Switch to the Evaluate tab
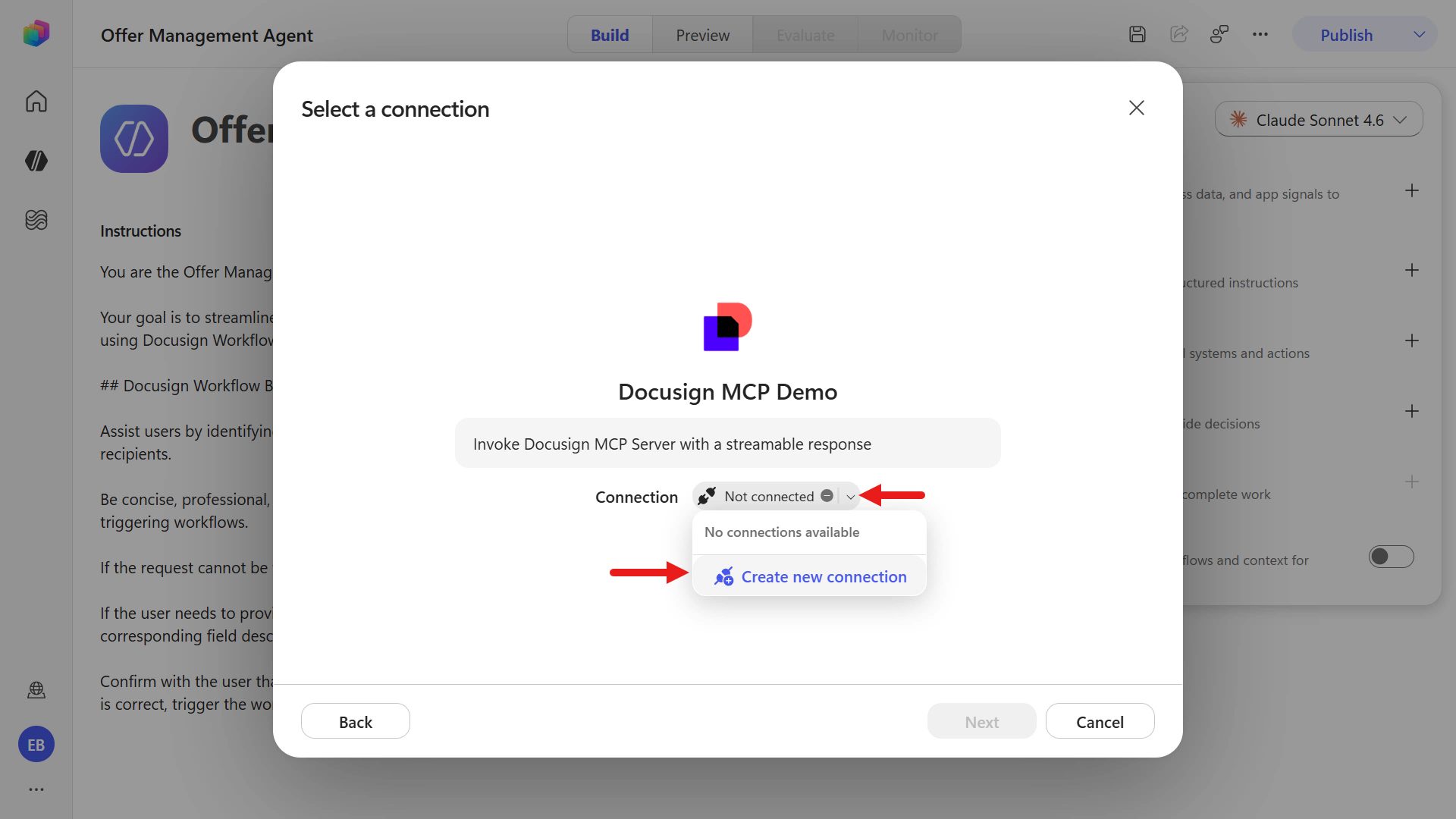Viewport: 1456px width, 819px height. [x=805, y=35]
